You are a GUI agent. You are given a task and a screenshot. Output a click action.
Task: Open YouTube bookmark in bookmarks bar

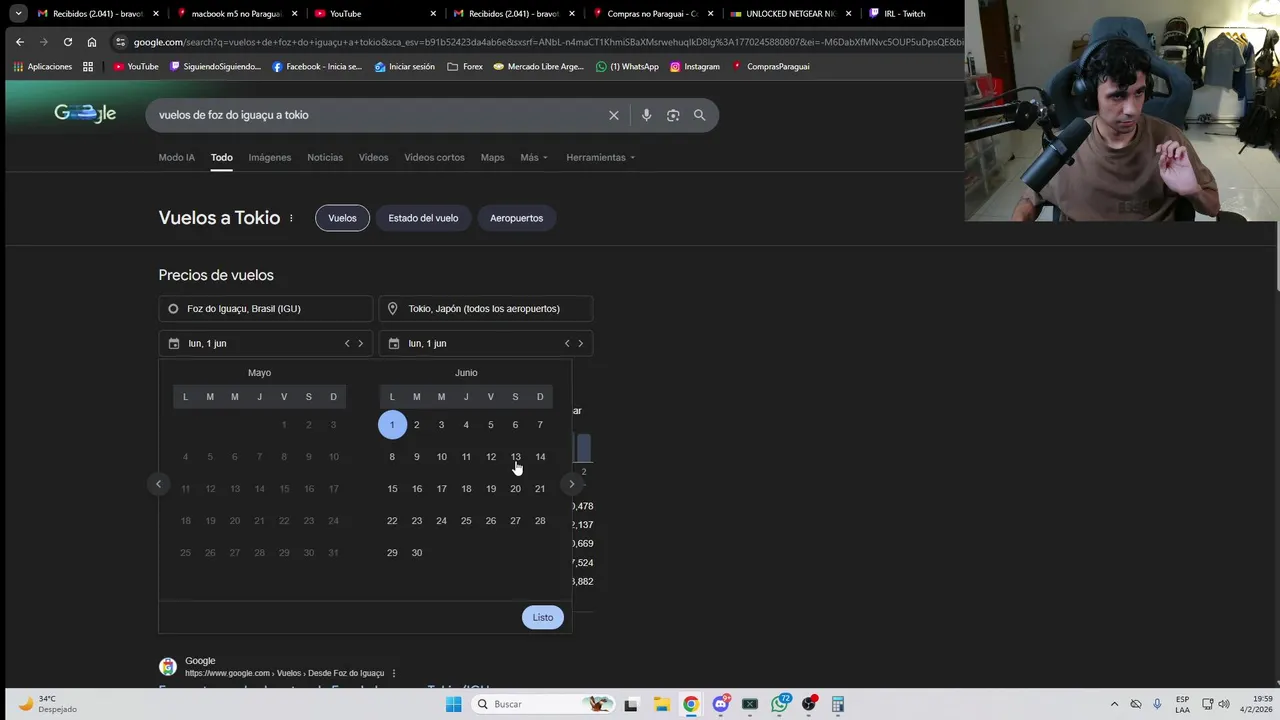(136, 67)
